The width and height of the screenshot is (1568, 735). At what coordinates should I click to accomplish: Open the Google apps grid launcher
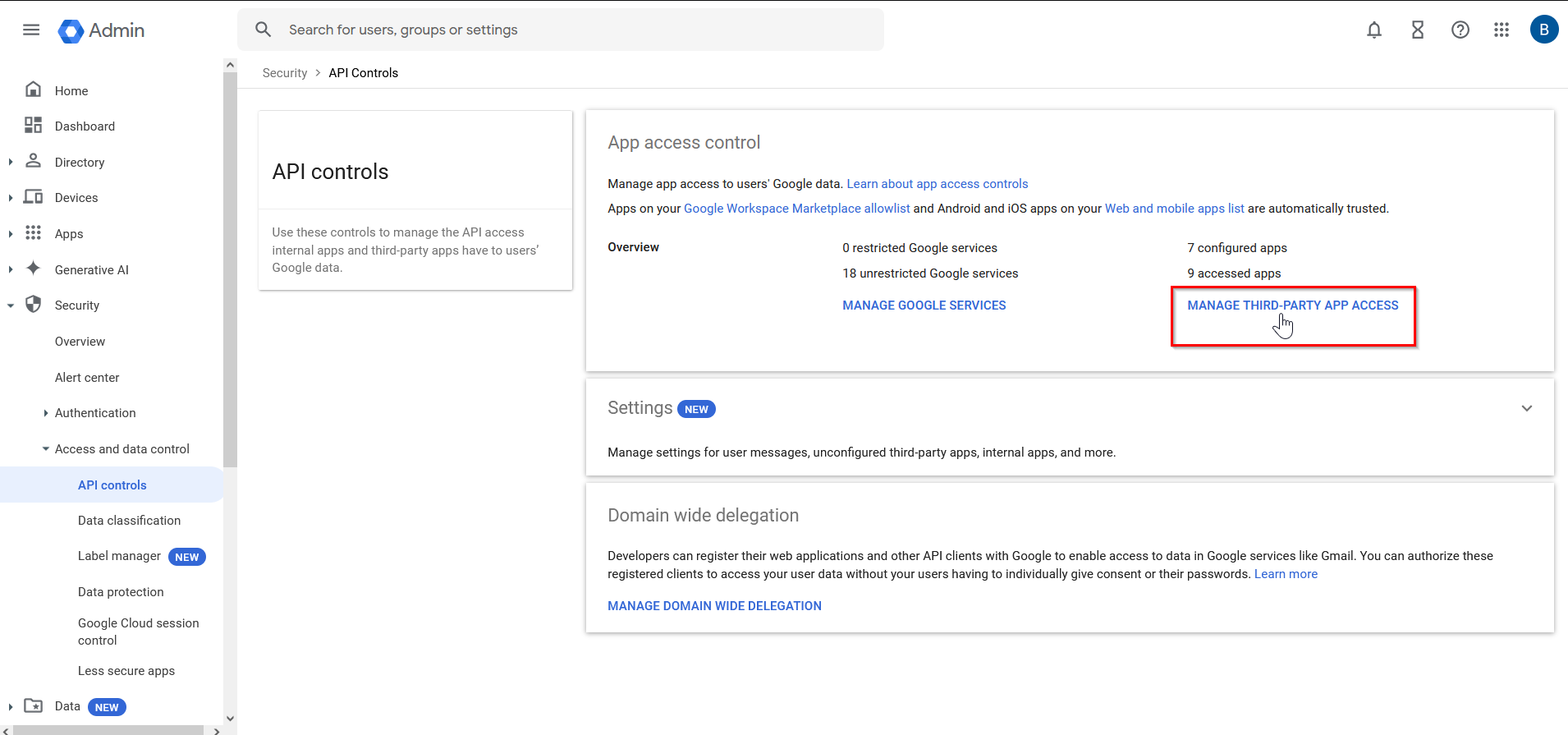click(1502, 30)
